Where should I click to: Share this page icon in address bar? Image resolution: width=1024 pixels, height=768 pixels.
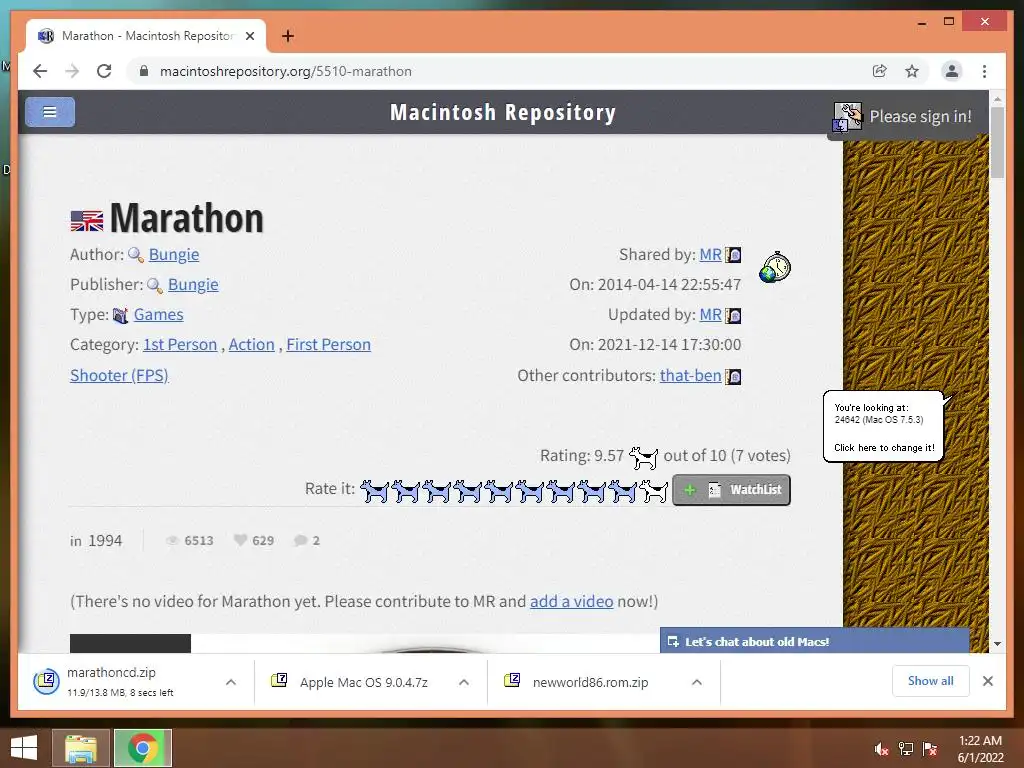[880, 71]
